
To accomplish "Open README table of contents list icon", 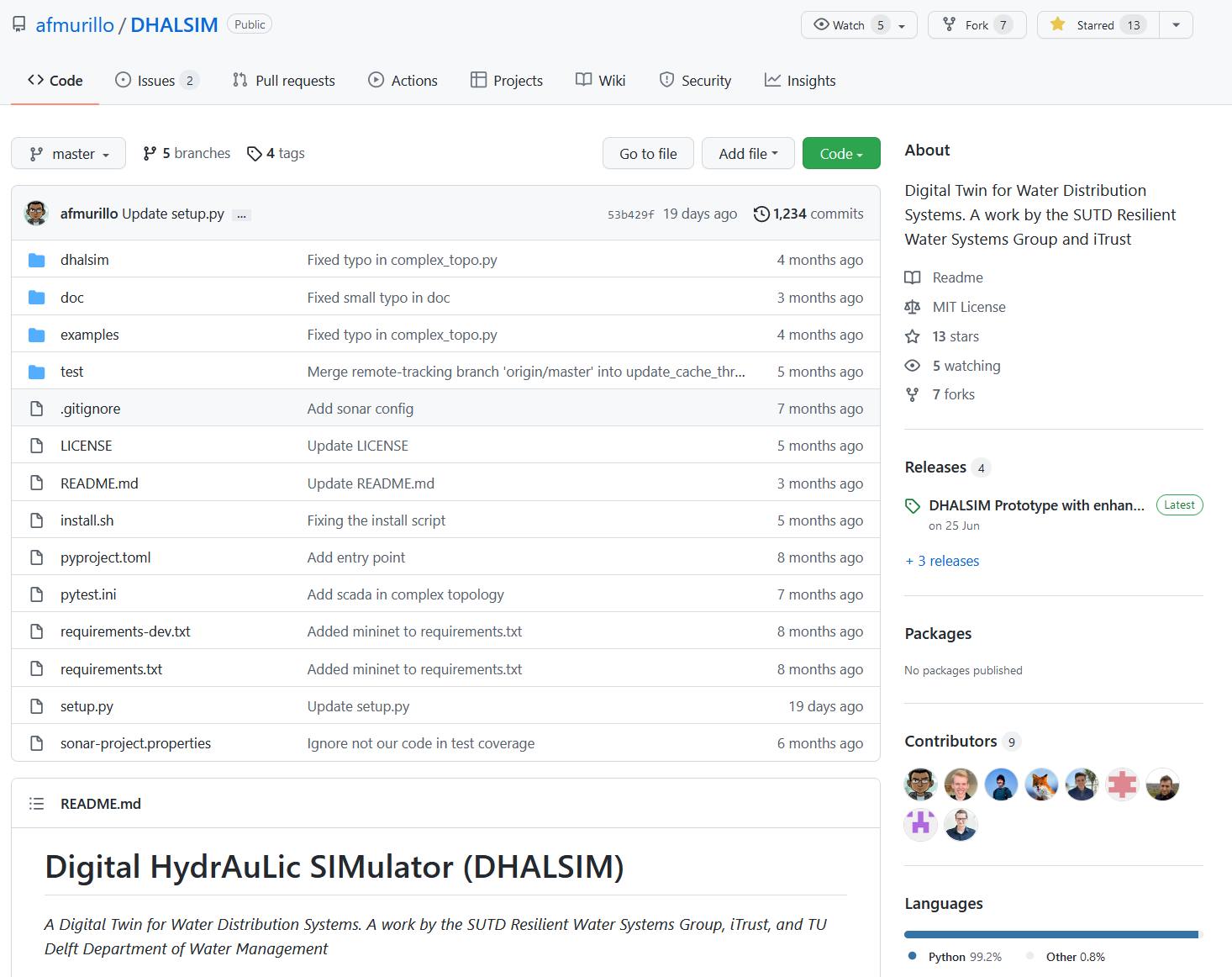I will pos(36,804).
